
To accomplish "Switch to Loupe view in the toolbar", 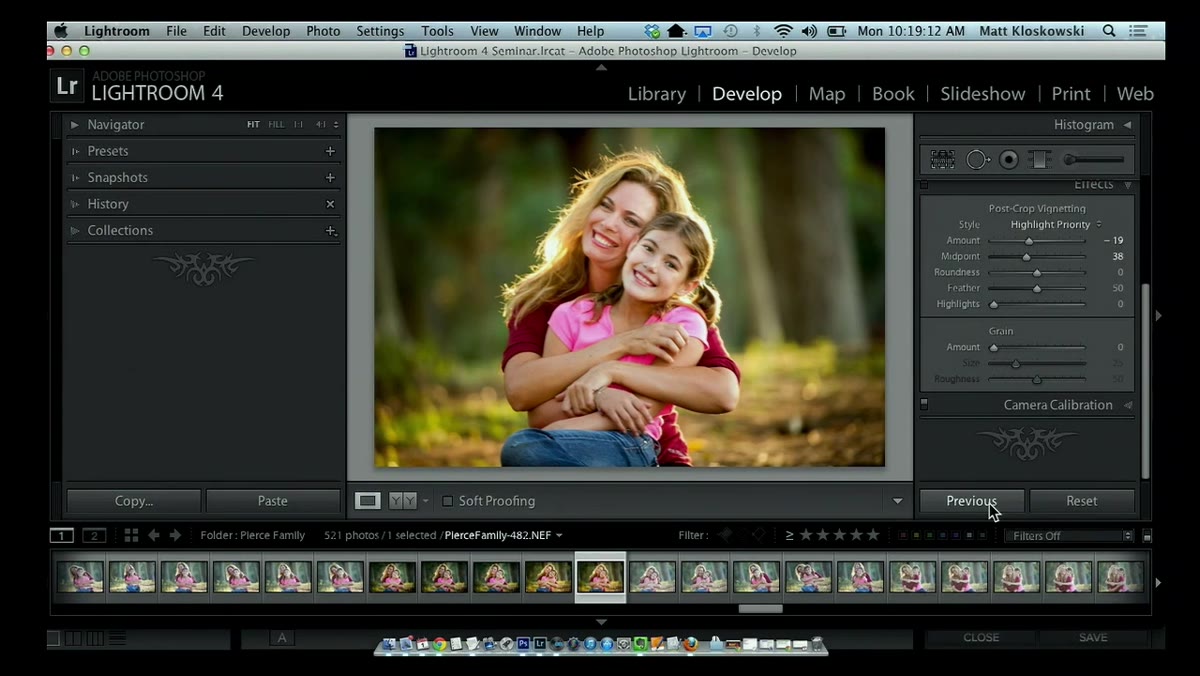I will [x=368, y=501].
